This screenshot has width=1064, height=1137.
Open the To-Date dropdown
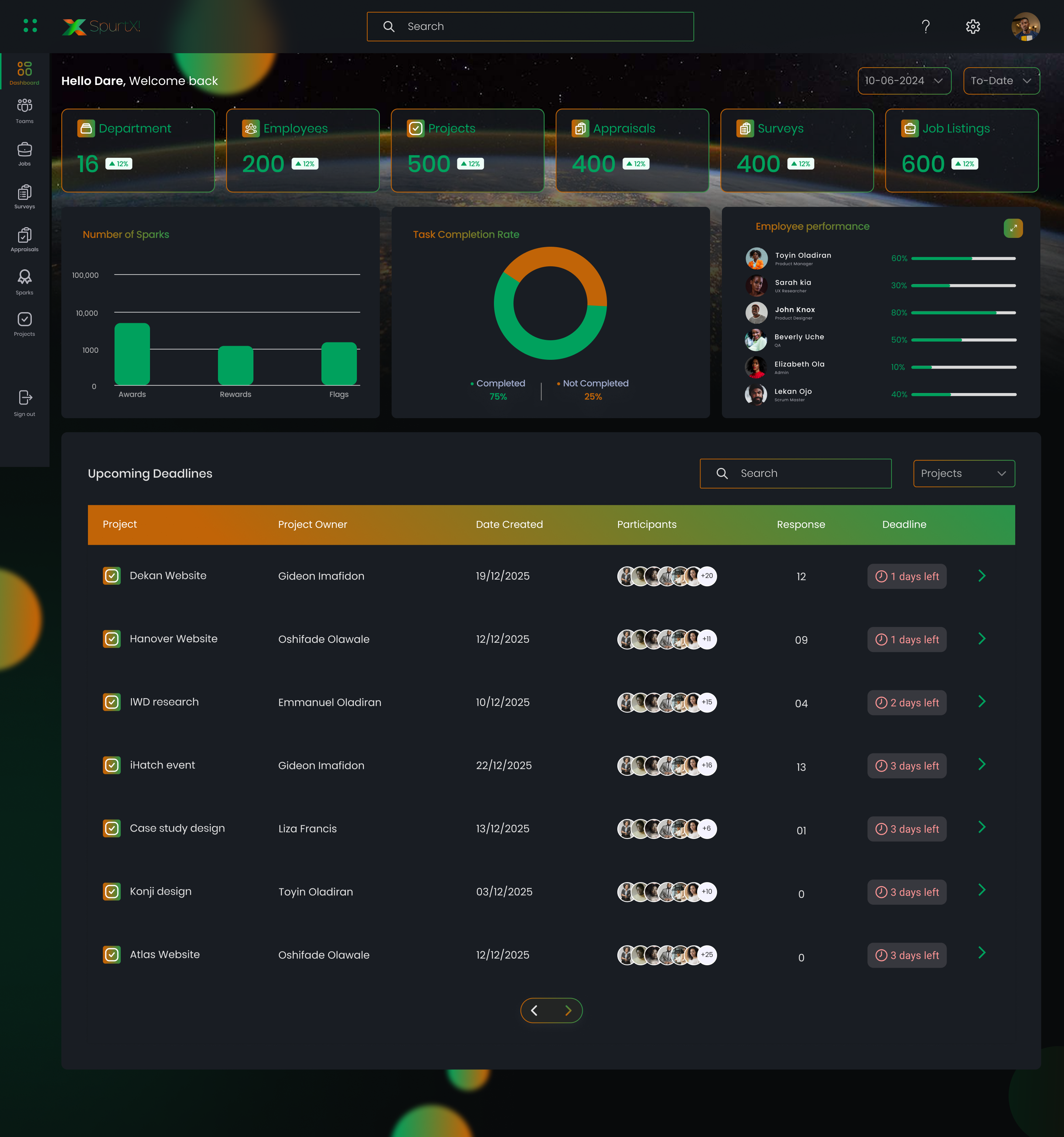(1001, 81)
